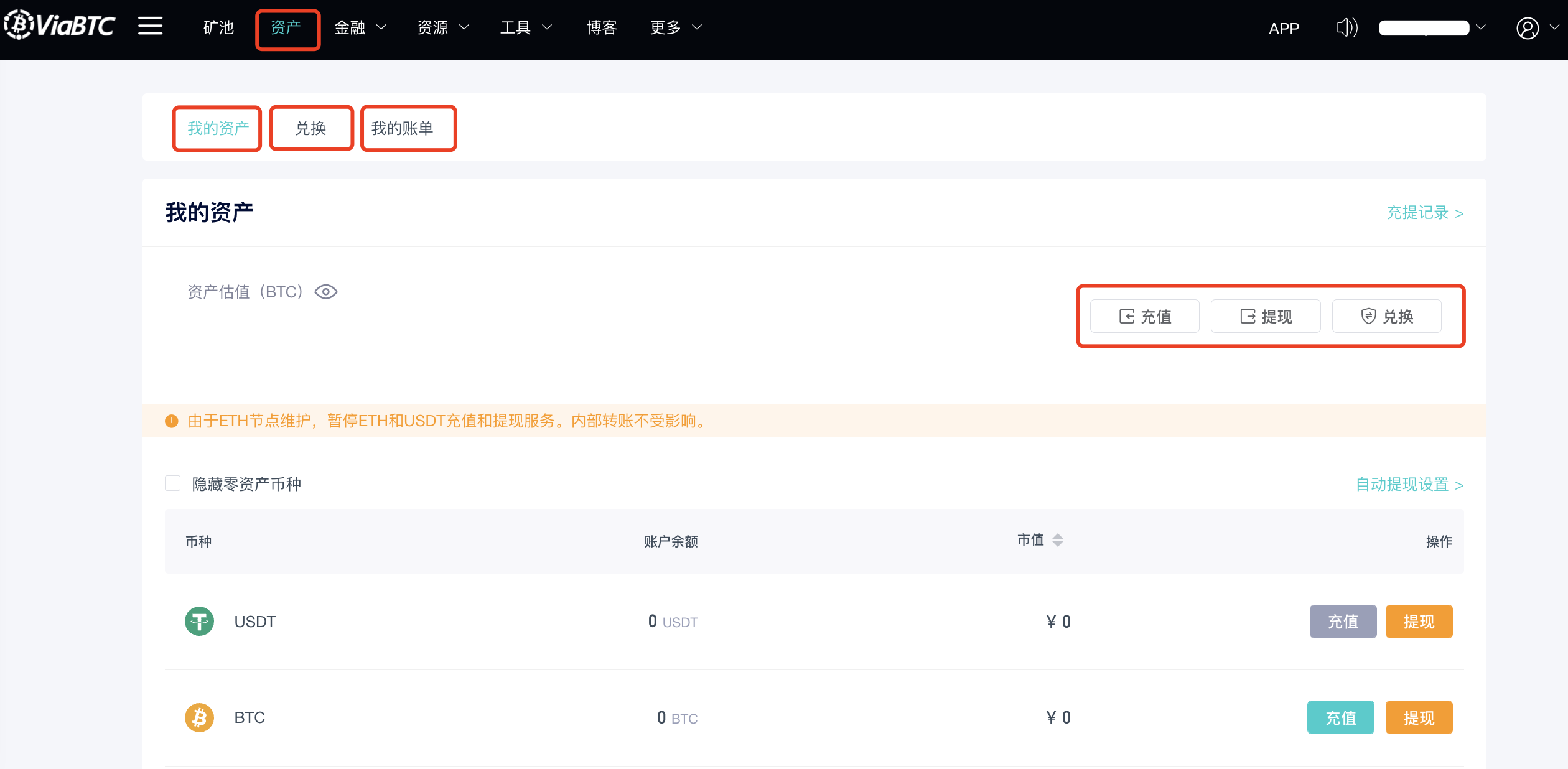Click 充值 button in BTC row
Viewport: 1568px width, 769px height.
pyautogui.click(x=1340, y=717)
